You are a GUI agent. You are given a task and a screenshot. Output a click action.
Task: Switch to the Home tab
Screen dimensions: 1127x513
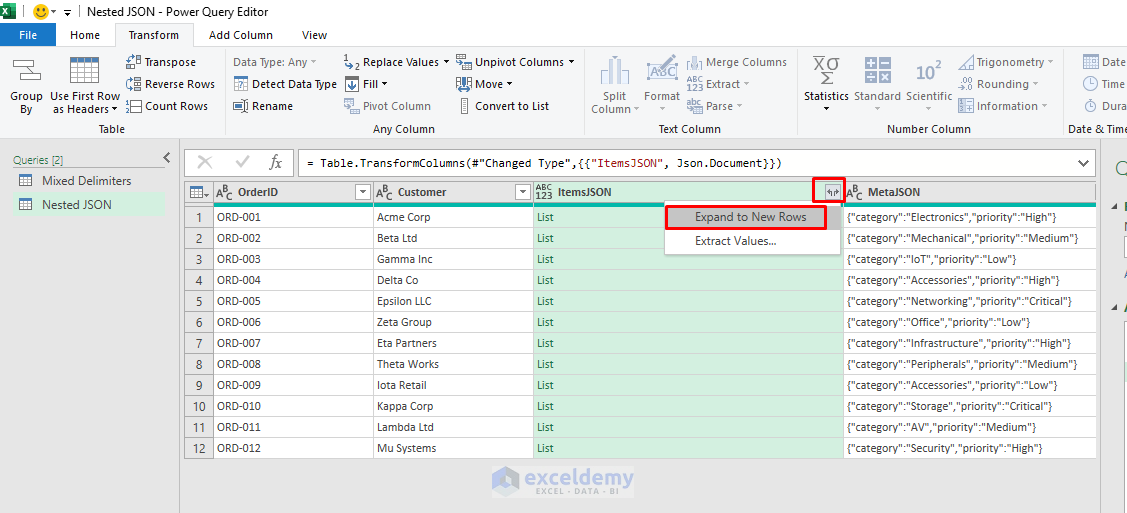(85, 34)
